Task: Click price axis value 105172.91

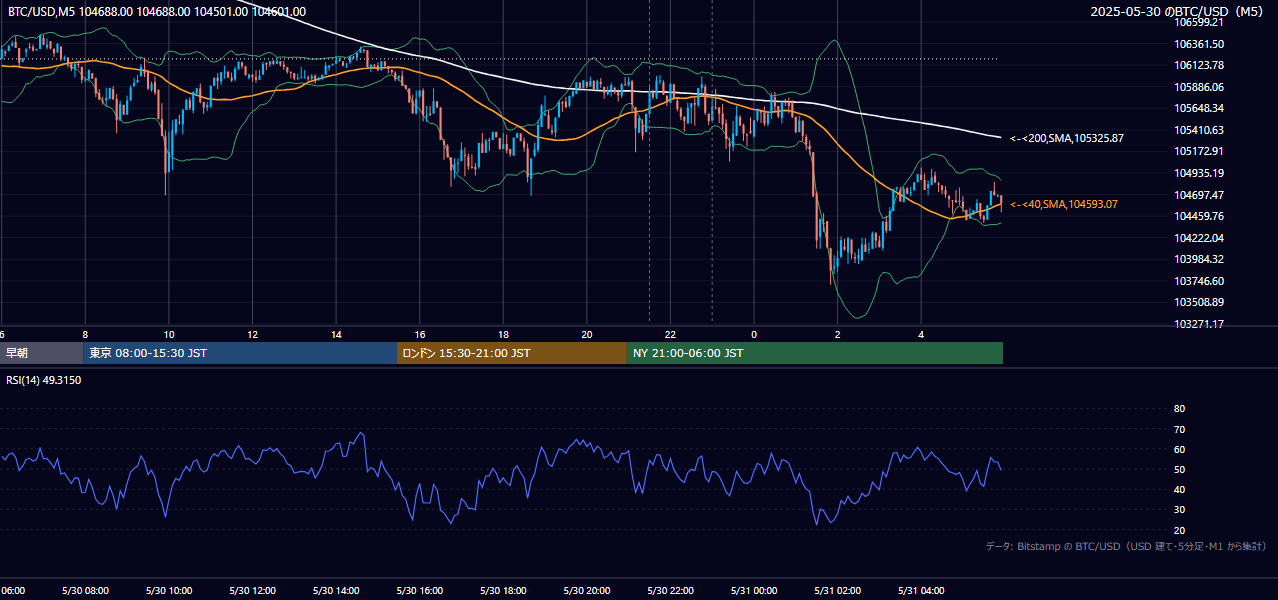Action: (1198, 151)
